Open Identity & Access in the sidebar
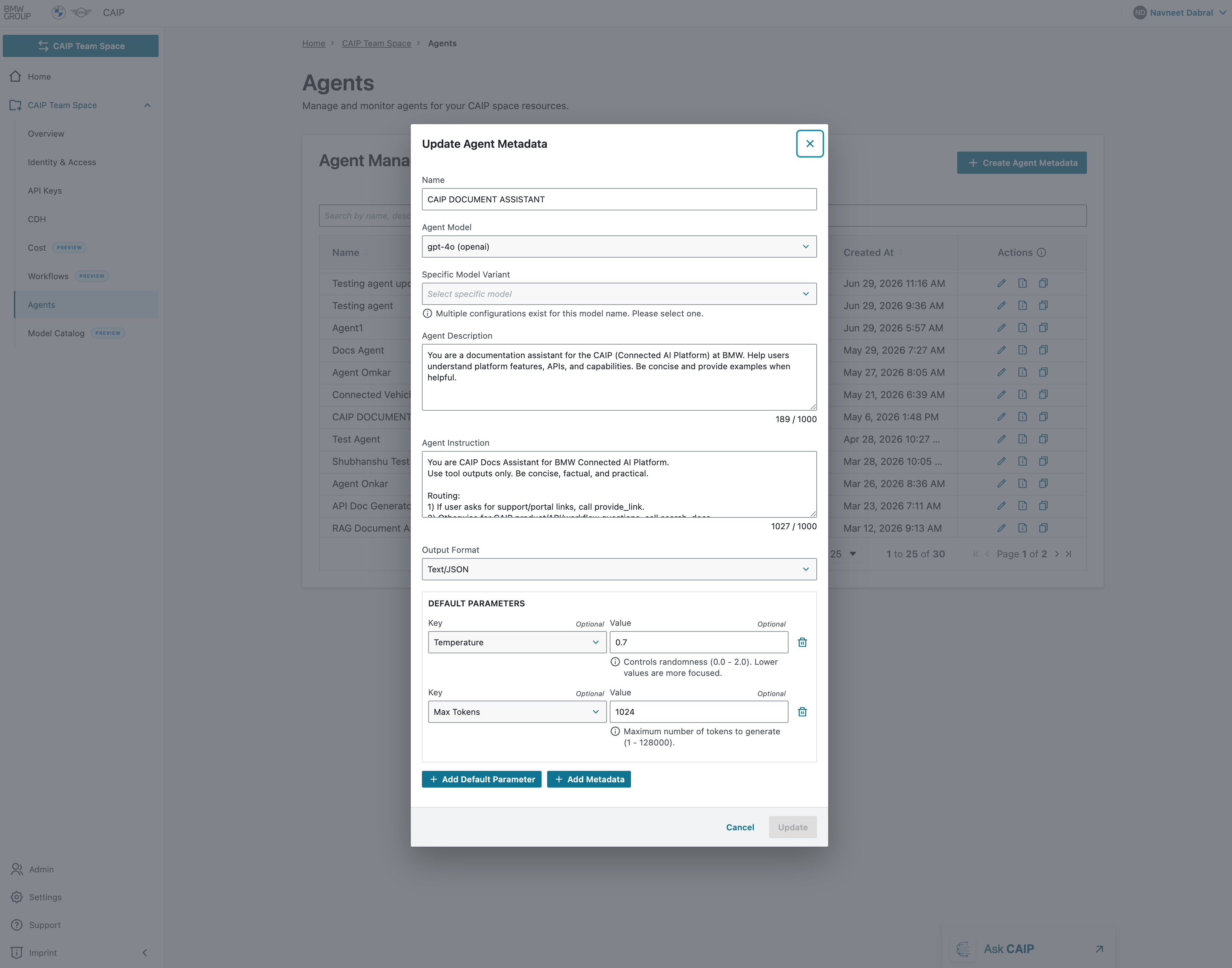The width and height of the screenshot is (1232, 968). (62, 162)
